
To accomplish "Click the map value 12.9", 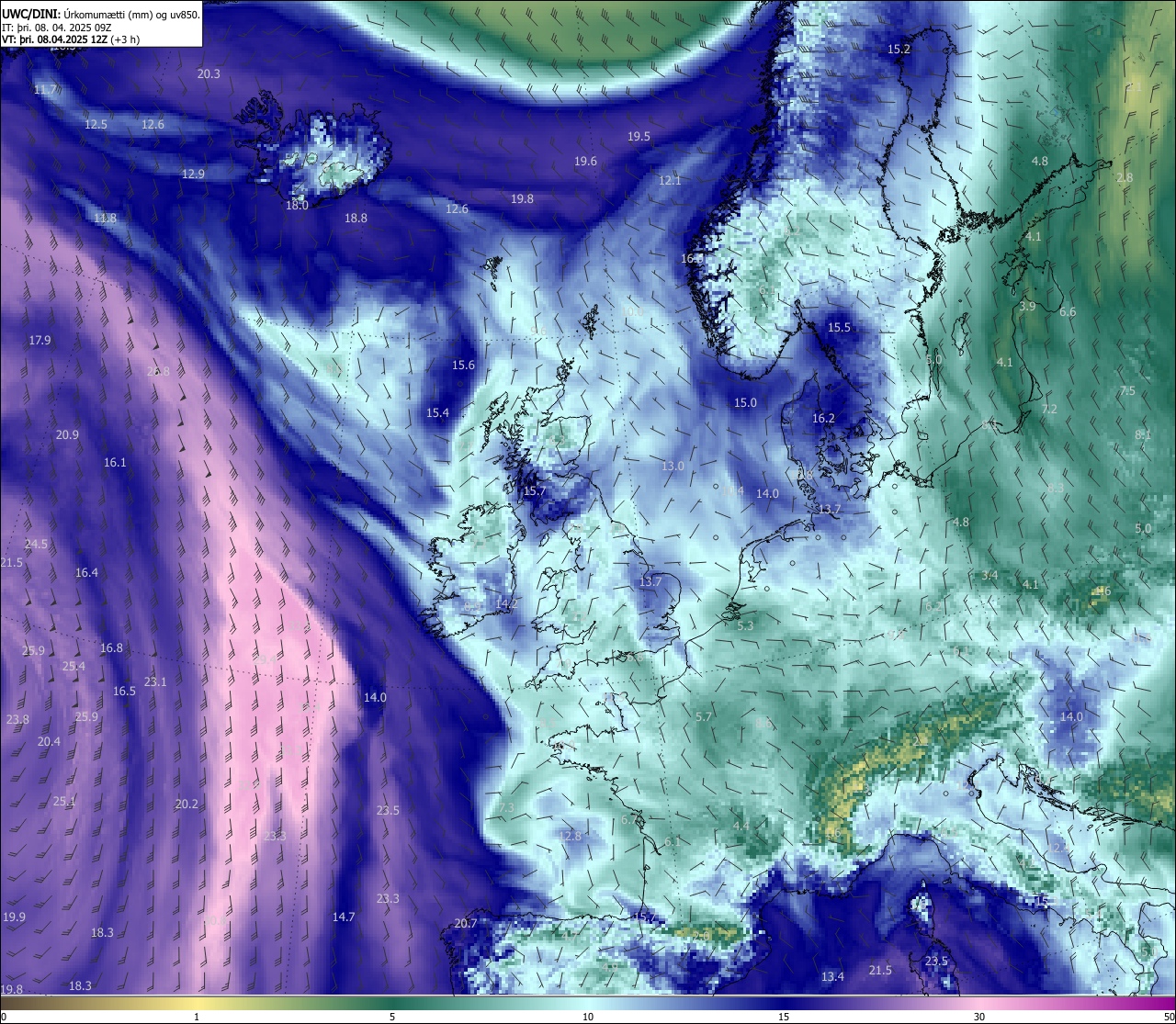I will [193, 174].
